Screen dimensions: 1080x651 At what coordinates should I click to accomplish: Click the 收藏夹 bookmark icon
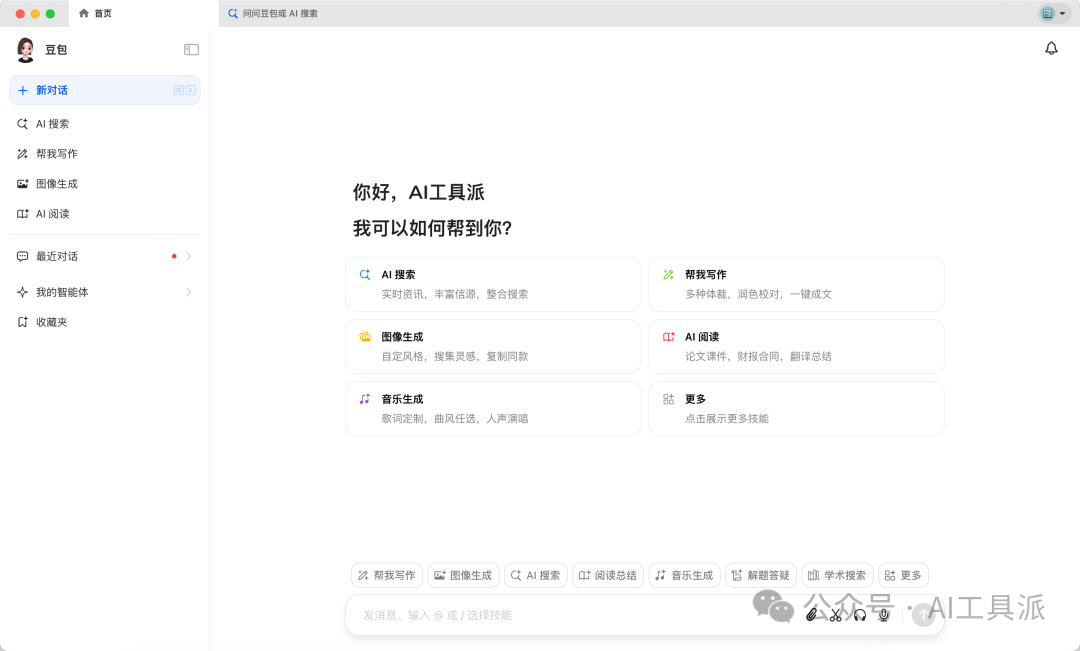pos(22,322)
